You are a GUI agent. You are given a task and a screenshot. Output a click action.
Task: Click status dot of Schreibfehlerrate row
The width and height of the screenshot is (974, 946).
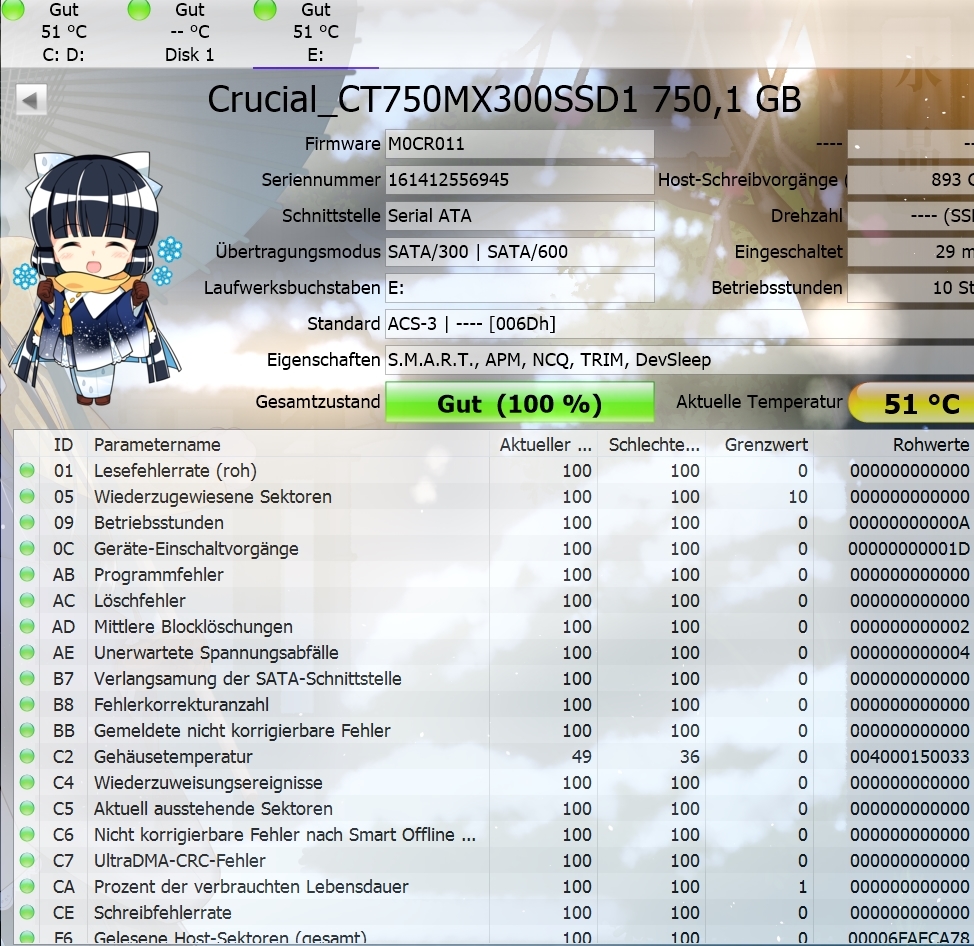tap(27, 912)
